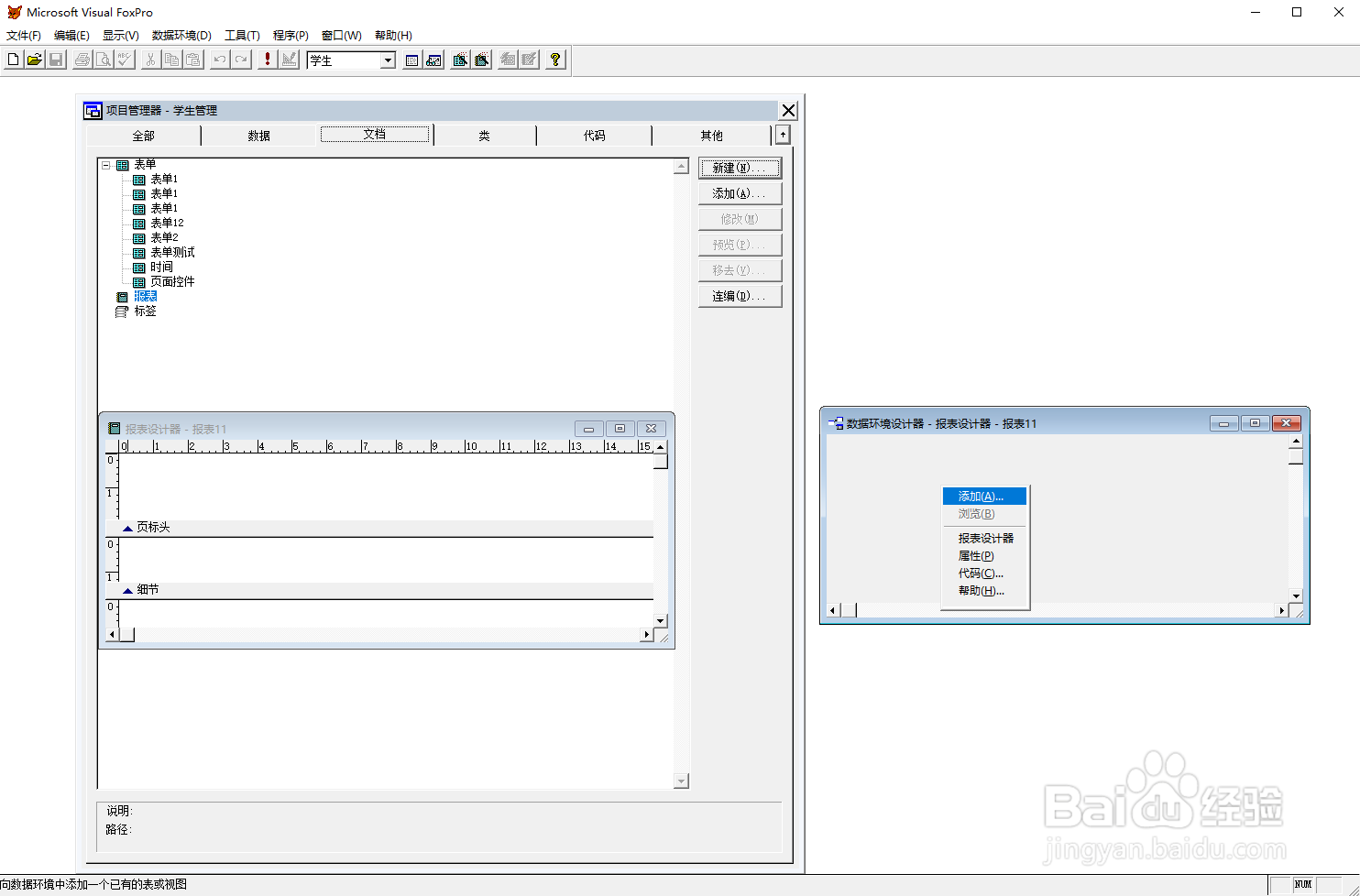Open the 帮助(H) menu in menu bar
Image resolution: width=1360 pixels, height=896 pixels.
(x=393, y=36)
